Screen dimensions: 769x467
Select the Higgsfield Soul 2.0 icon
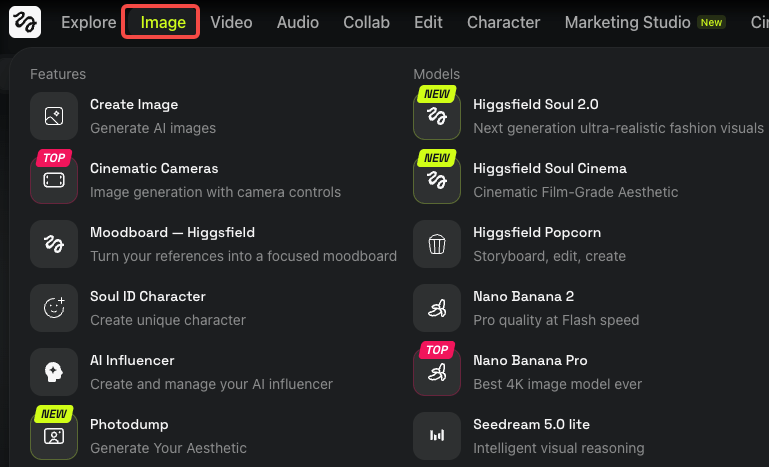click(437, 116)
